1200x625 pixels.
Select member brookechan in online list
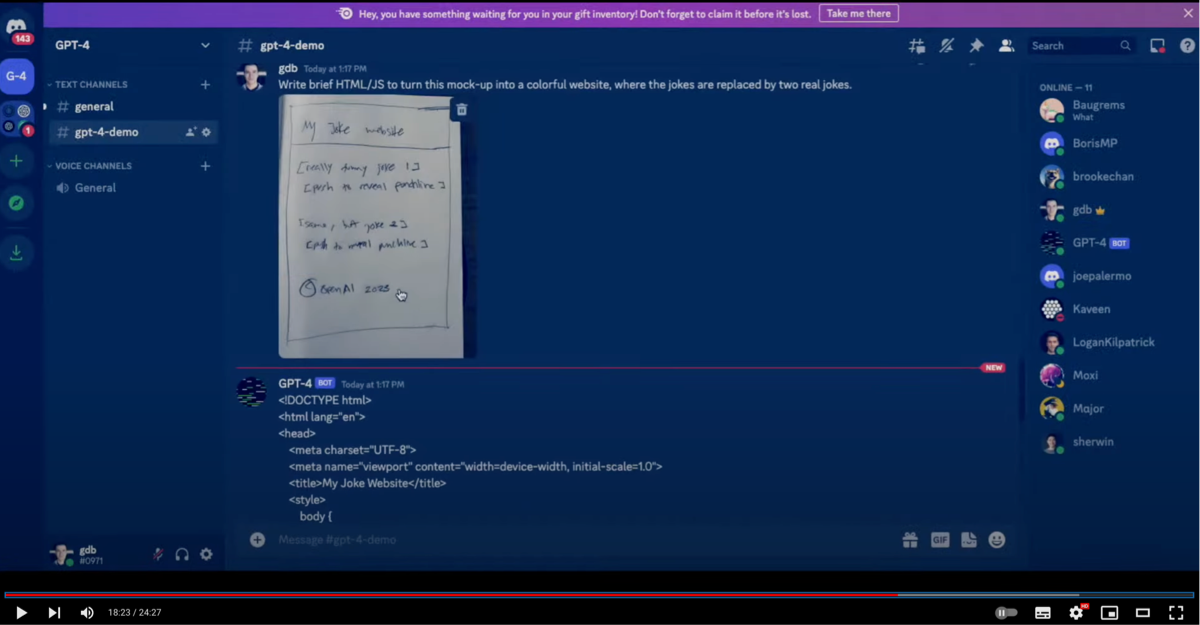pos(1112,177)
